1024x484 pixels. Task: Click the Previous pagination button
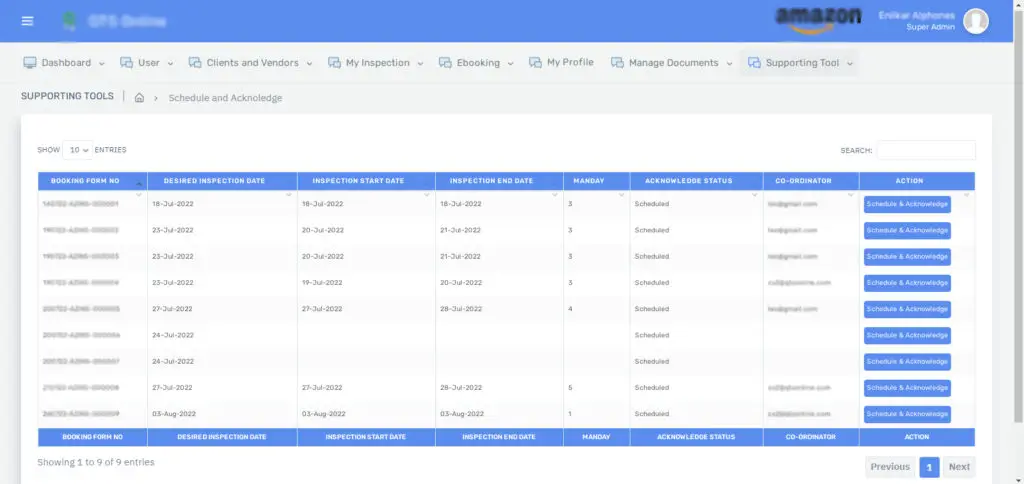pos(889,467)
